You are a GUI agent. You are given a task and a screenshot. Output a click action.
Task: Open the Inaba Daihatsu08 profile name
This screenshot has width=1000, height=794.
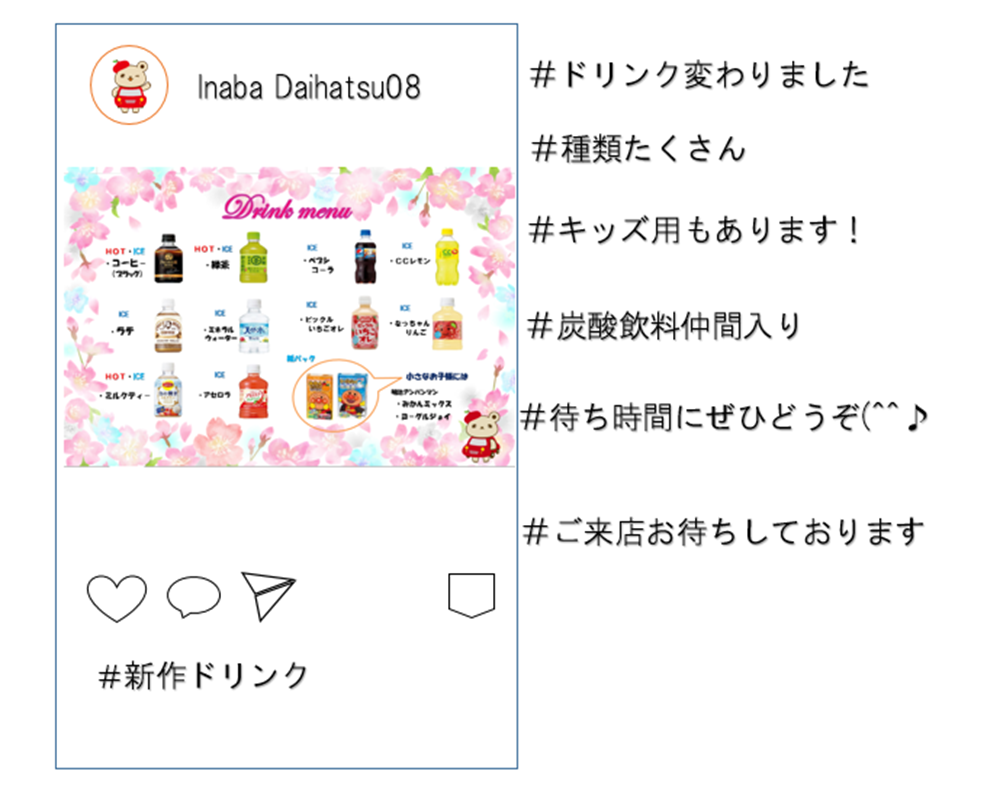point(309,87)
